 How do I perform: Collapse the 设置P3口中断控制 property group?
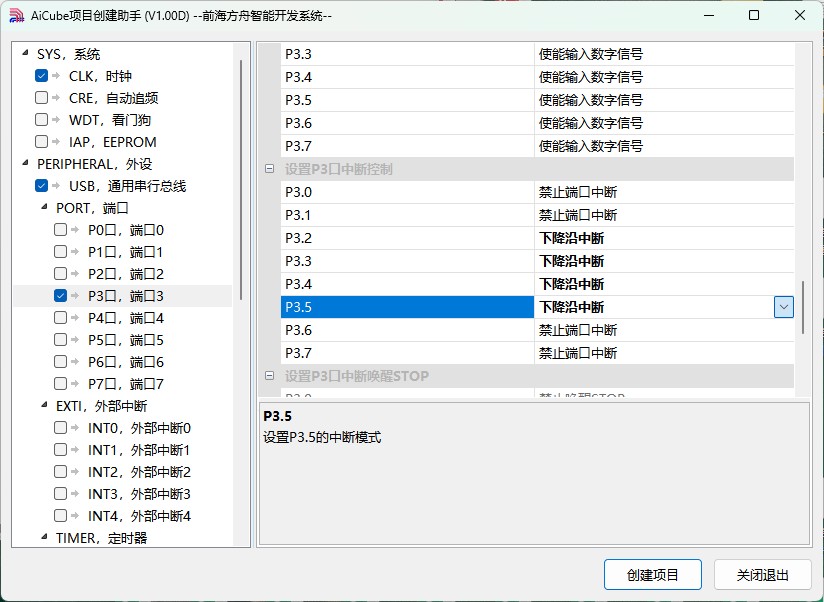(270, 169)
